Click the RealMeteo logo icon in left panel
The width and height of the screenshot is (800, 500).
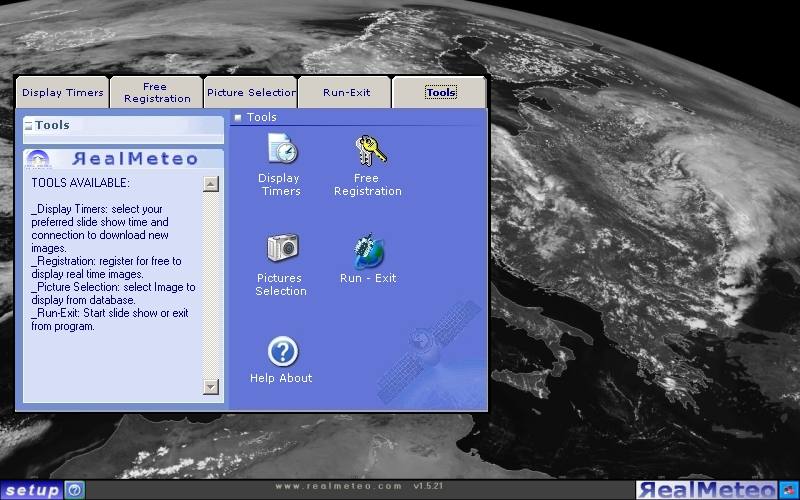coord(38,158)
